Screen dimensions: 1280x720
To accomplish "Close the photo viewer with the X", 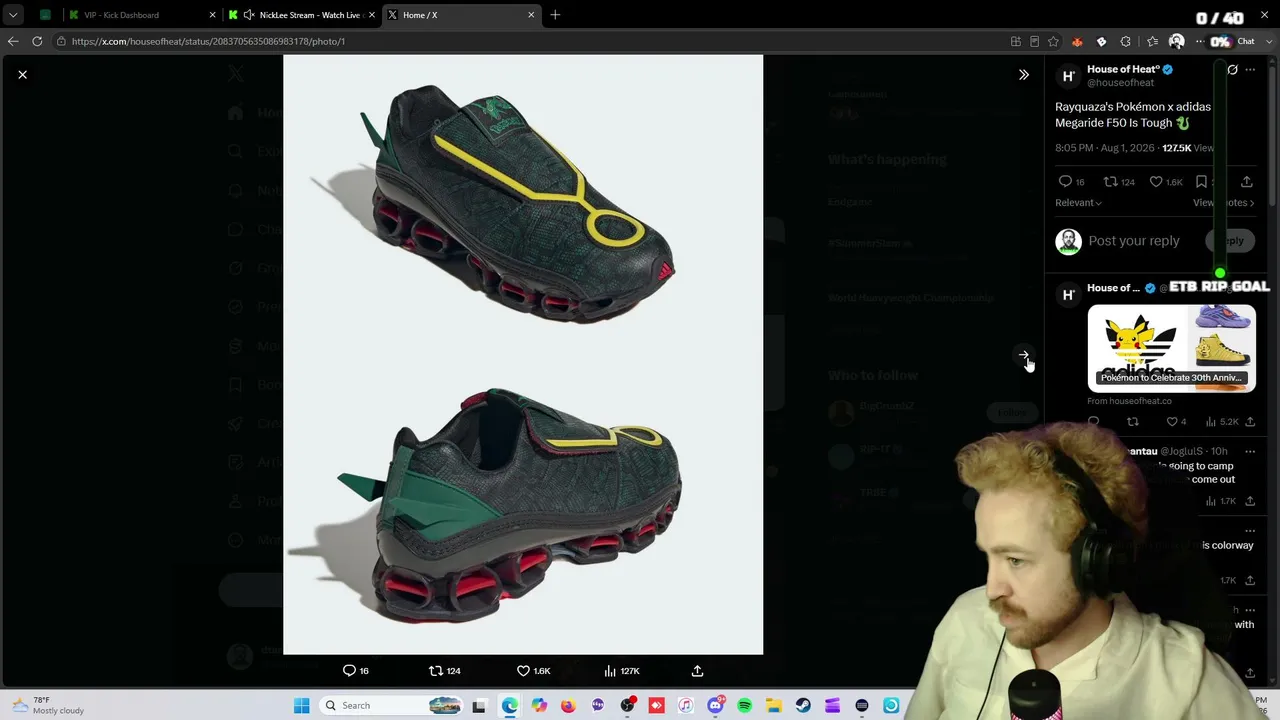I will [22, 74].
